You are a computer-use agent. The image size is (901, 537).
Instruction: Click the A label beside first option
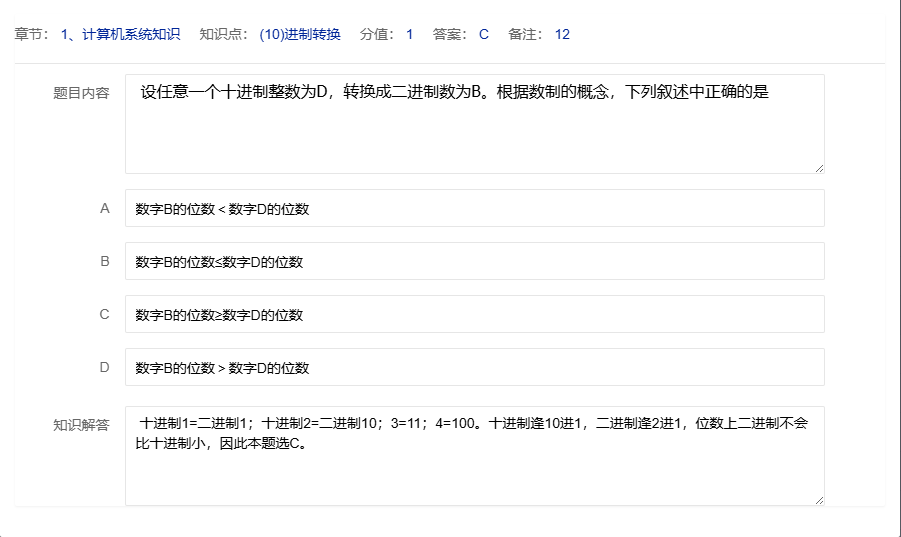pos(104,209)
